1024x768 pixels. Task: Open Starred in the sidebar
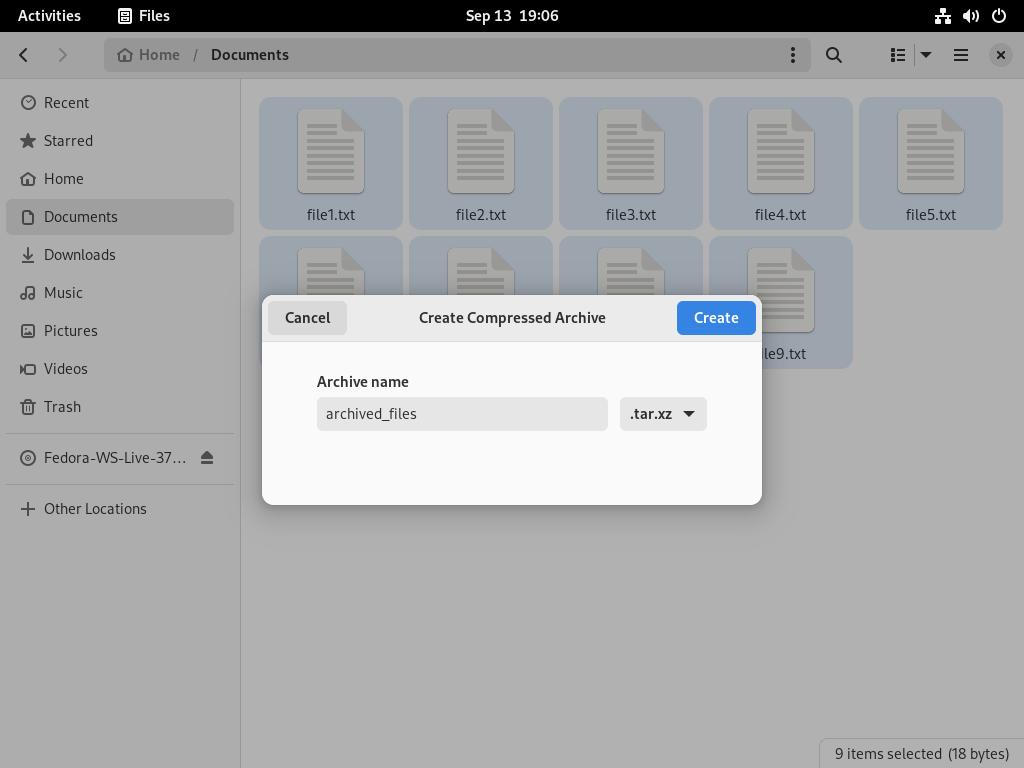pyautogui.click(x=120, y=141)
